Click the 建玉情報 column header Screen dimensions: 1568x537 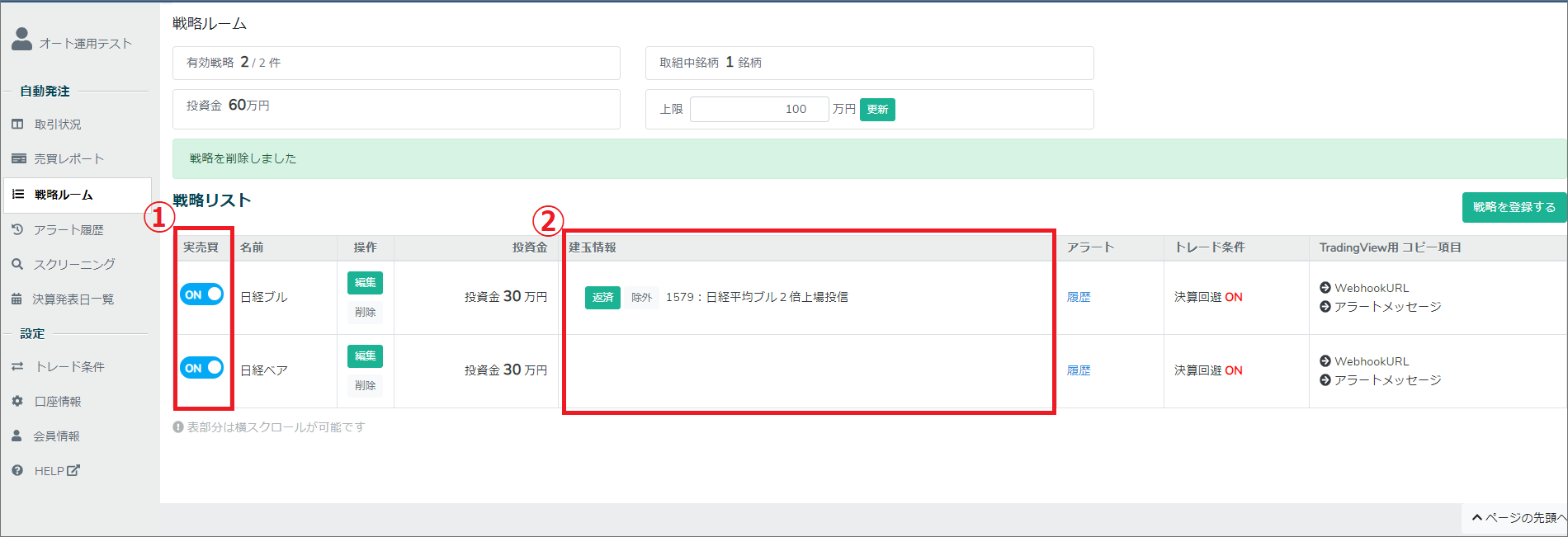coord(593,247)
